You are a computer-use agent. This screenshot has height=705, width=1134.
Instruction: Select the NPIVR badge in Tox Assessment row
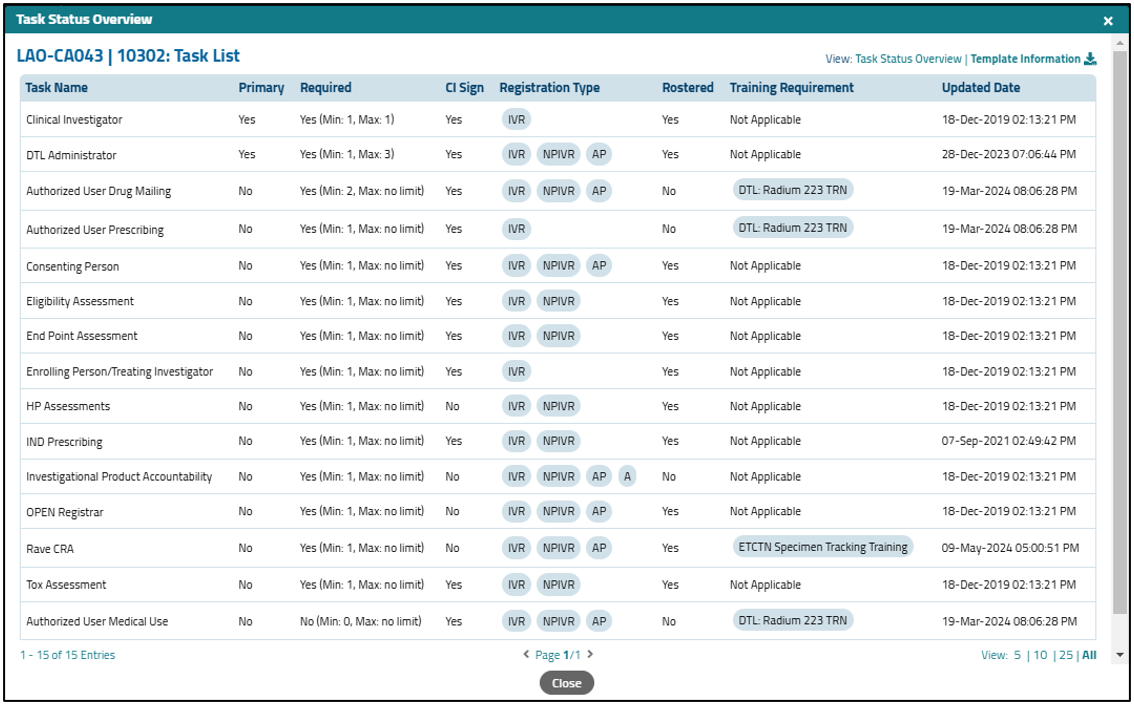[557, 584]
